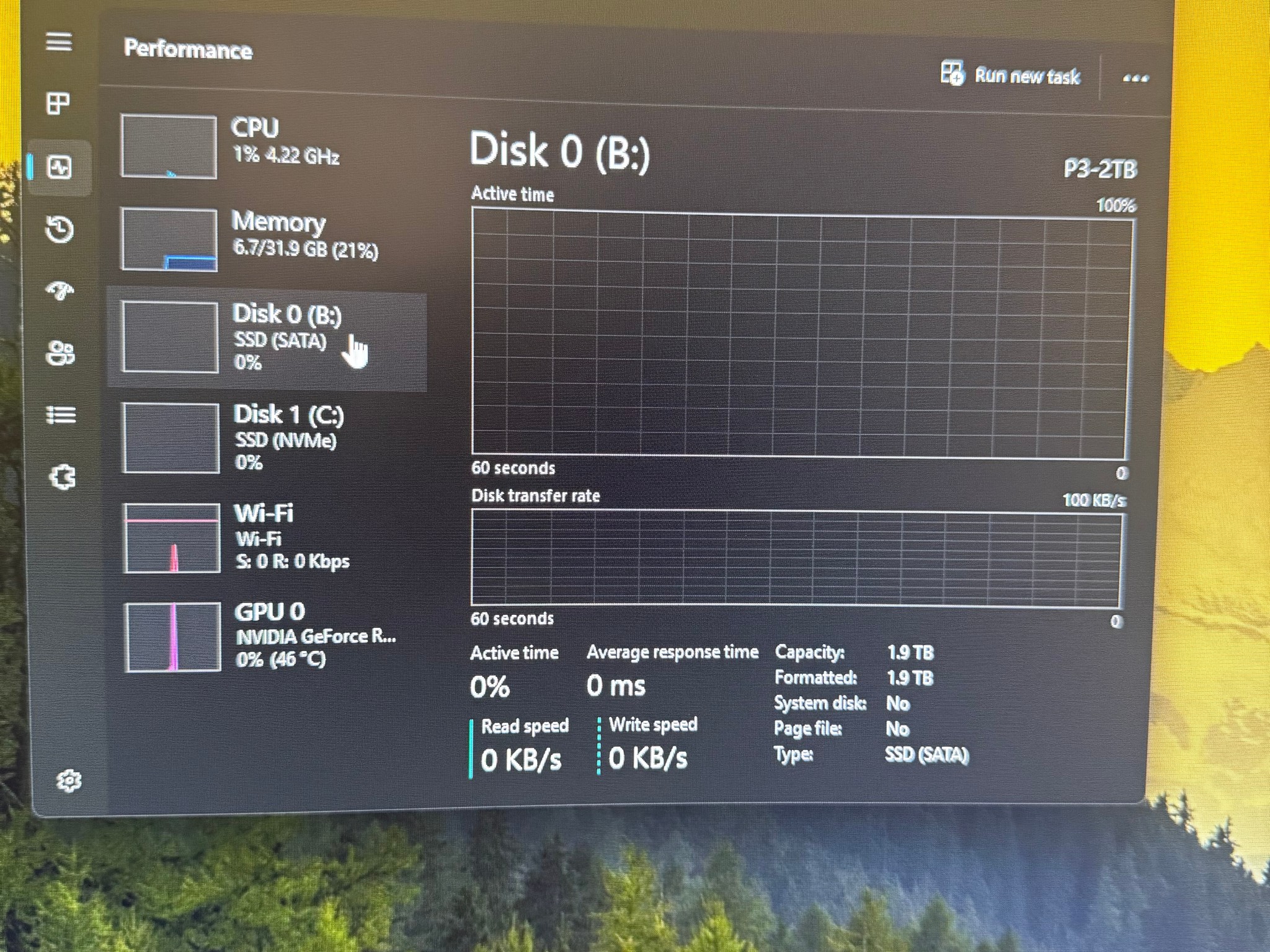Click the Wi-Fi mini graph thumbnail
Screen dimensions: 1270x952
172,538
